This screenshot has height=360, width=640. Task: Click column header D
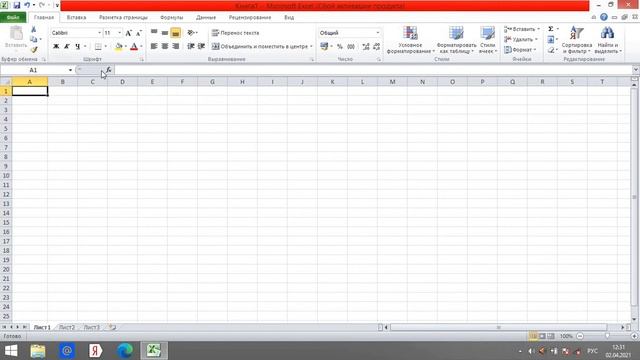pyautogui.click(x=122, y=82)
